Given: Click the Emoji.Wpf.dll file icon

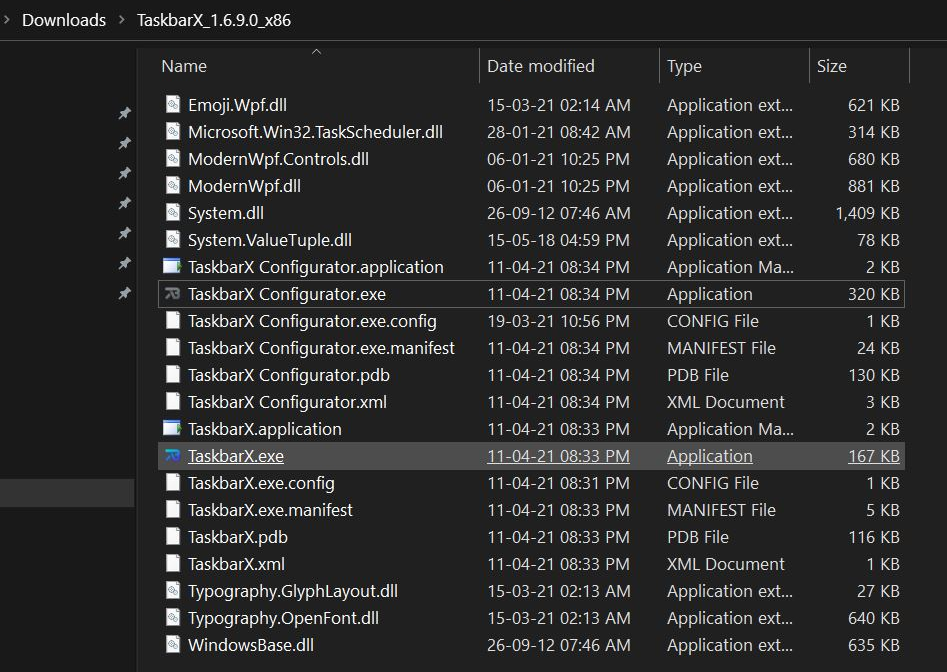Looking at the screenshot, I should (171, 105).
